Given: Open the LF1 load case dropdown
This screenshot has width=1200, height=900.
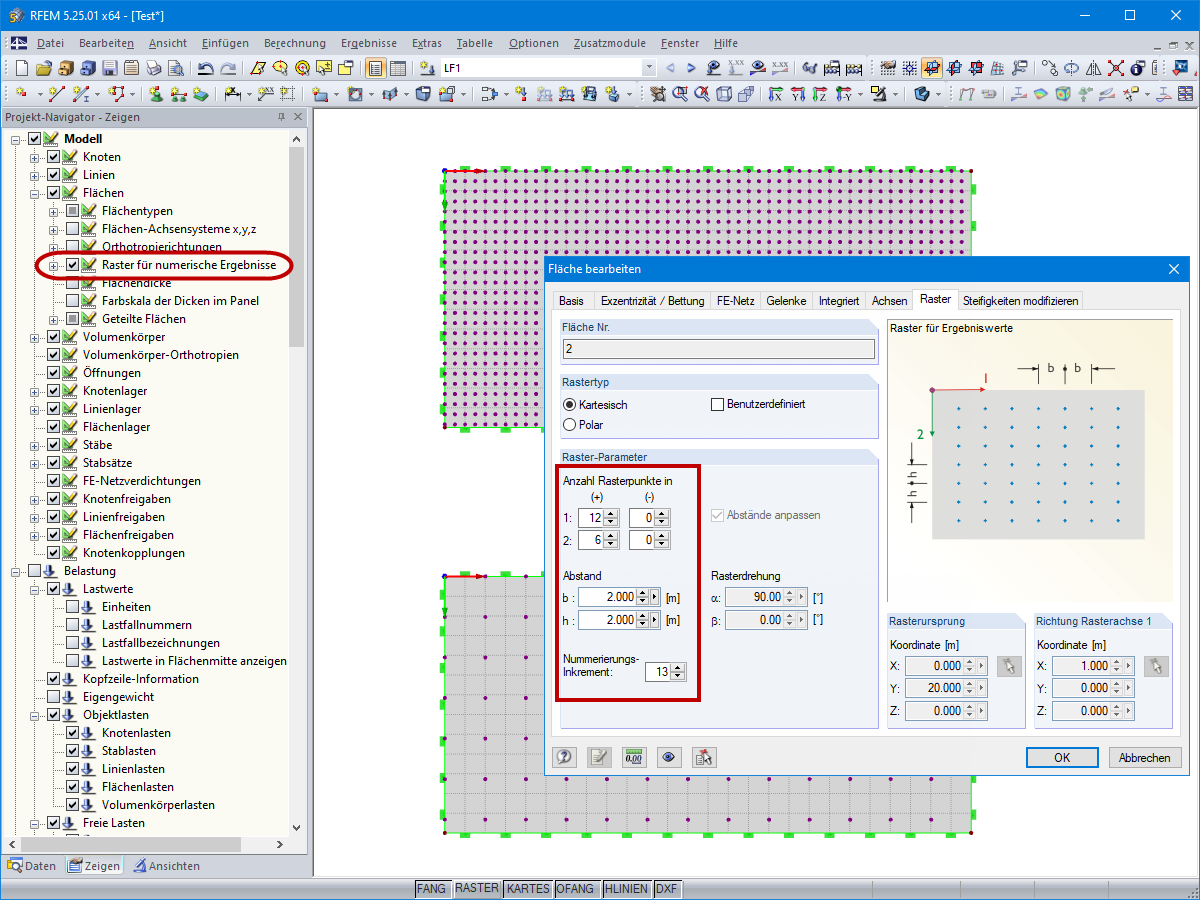Looking at the screenshot, I should click(x=649, y=68).
